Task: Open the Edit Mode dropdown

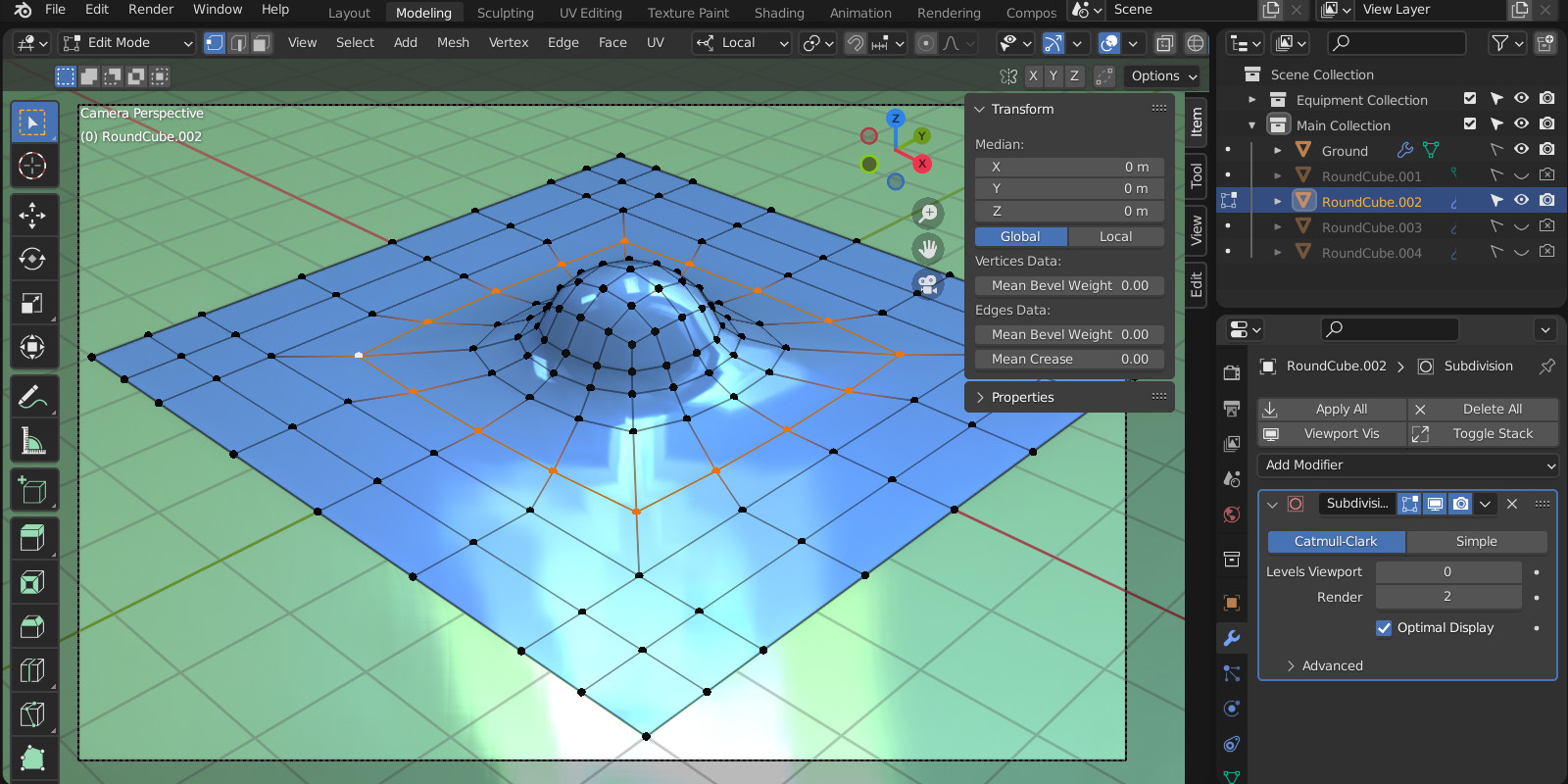Action: point(127,43)
